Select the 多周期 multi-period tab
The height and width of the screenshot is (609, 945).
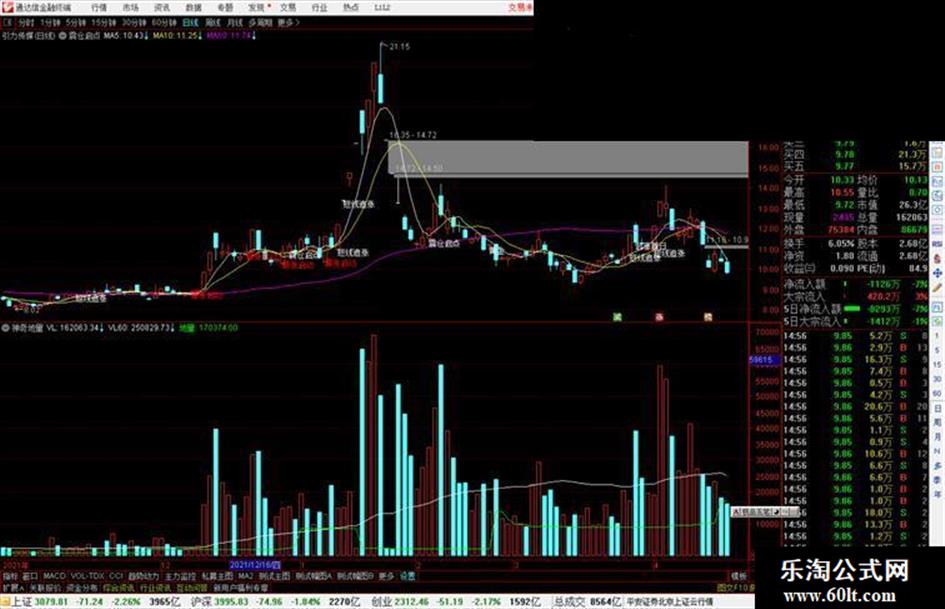[260, 22]
